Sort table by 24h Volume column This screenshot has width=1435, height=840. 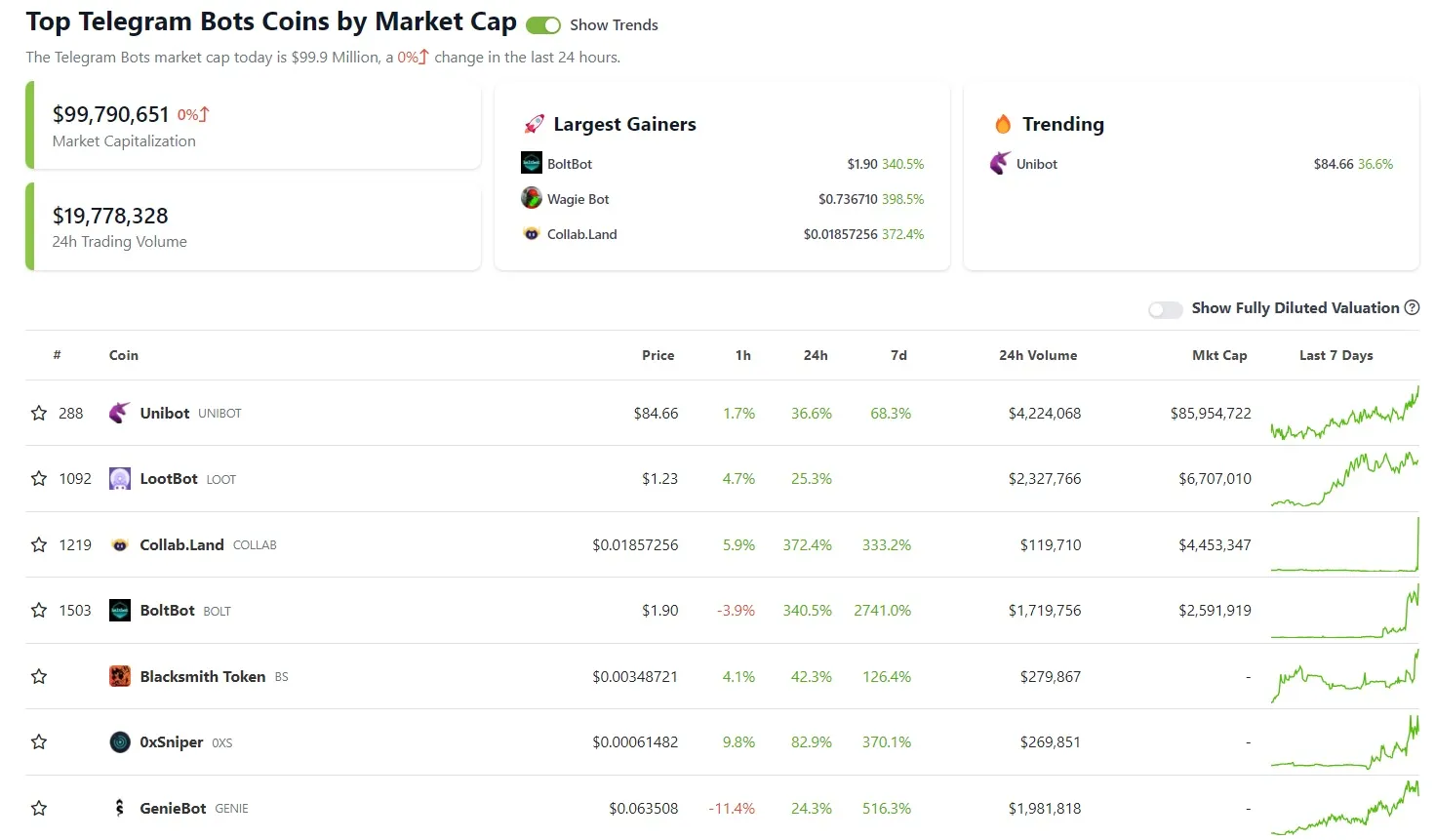pyautogui.click(x=1038, y=355)
